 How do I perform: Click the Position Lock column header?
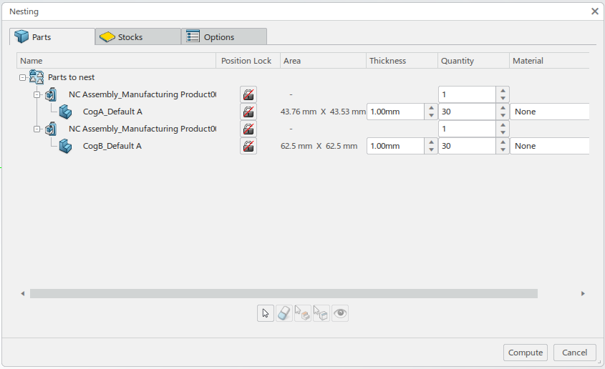(x=248, y=61)
